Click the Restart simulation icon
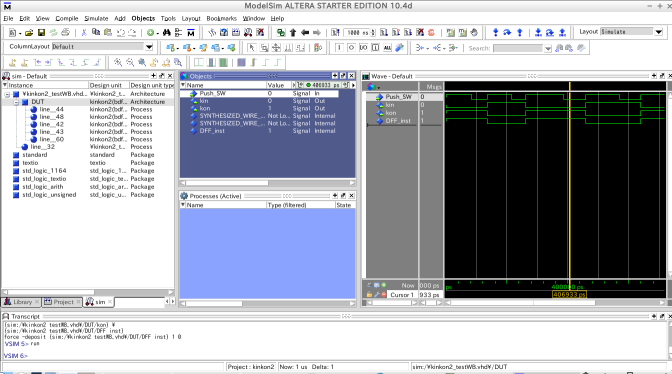 pos(335,33)
